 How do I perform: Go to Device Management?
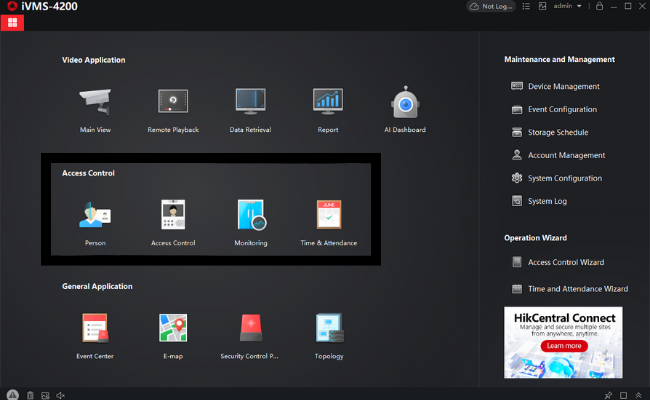(x=555, y=86)
